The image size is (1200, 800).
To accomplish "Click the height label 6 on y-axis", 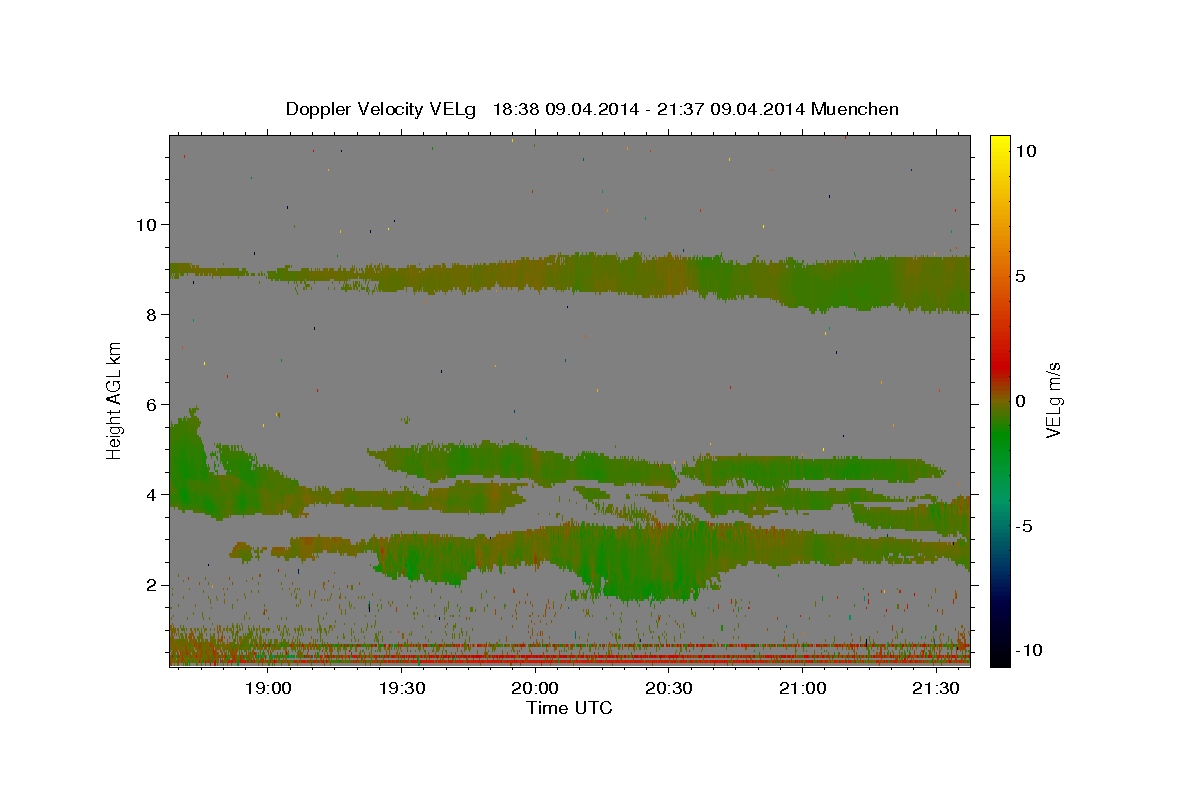I will click(x=151, y=404).
